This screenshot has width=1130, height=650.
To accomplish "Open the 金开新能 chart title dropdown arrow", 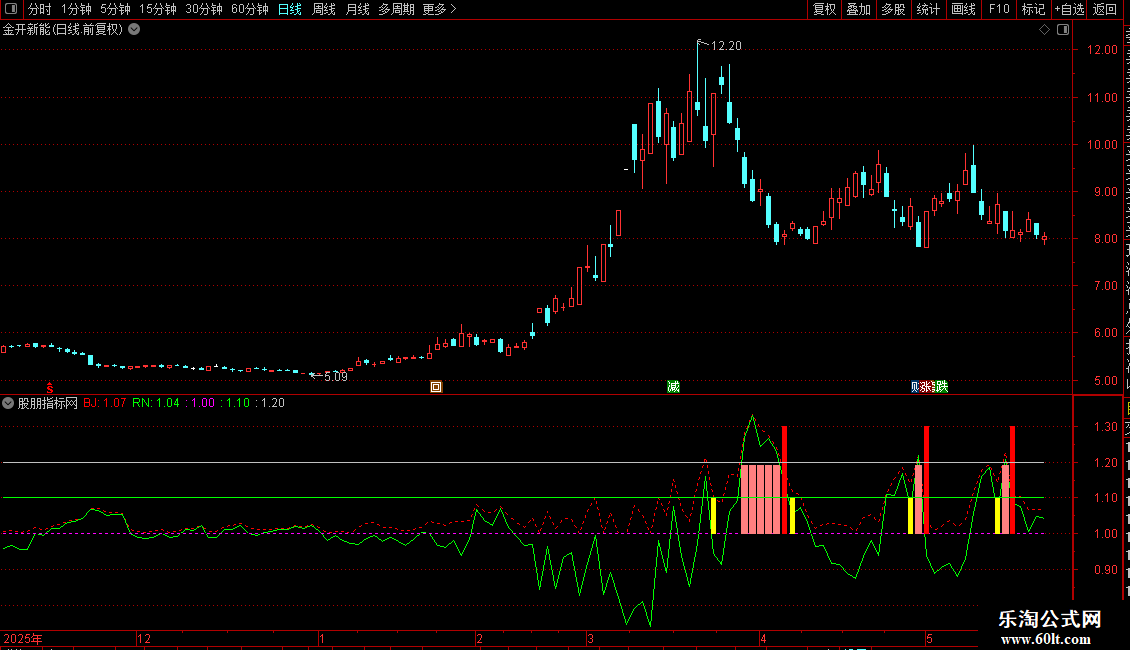I will click(134, 30).
